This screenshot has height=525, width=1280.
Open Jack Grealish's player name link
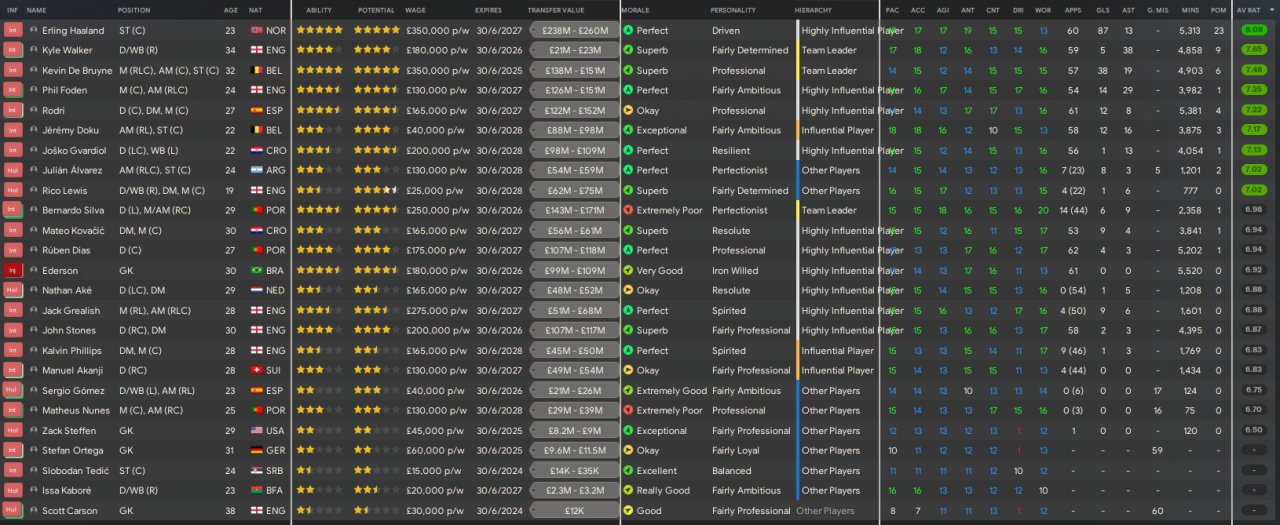[x=71, y=310]
